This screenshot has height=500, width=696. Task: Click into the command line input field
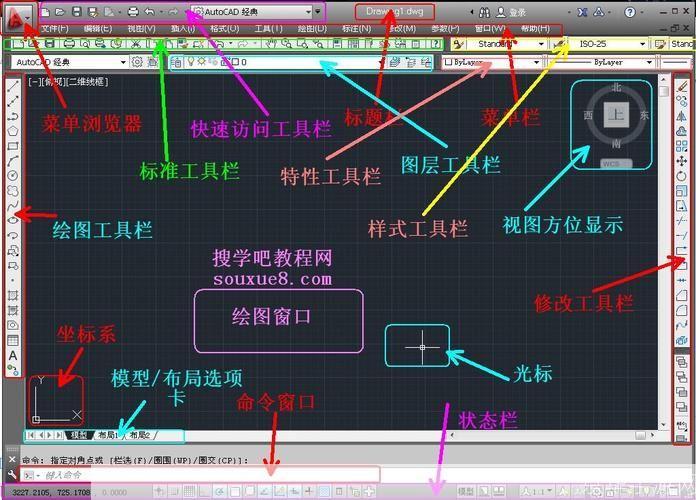pos(200,475)
